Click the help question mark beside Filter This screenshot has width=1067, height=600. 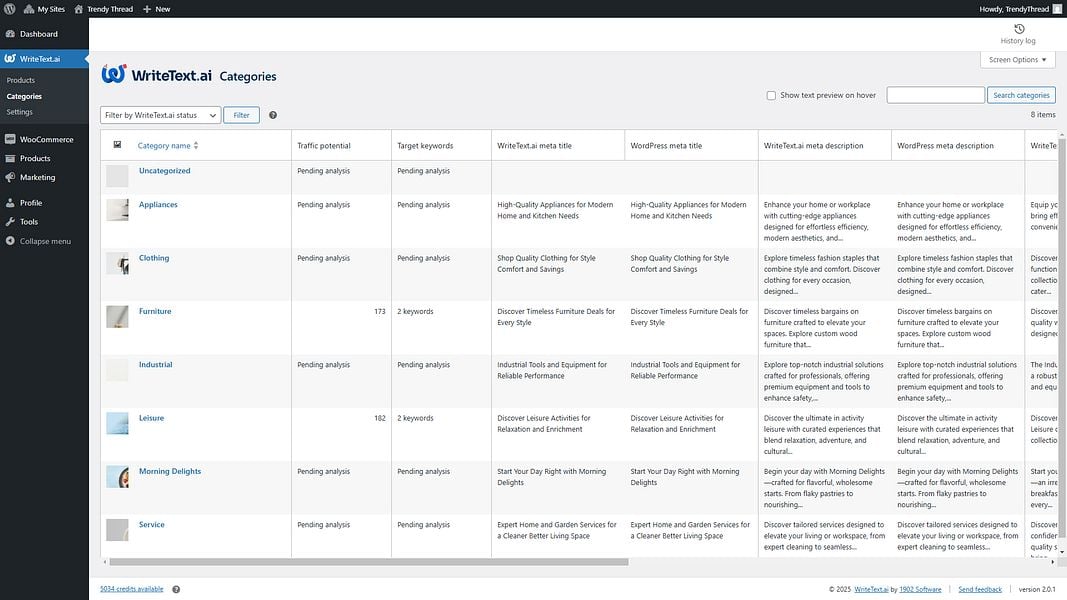click(273, 115)
